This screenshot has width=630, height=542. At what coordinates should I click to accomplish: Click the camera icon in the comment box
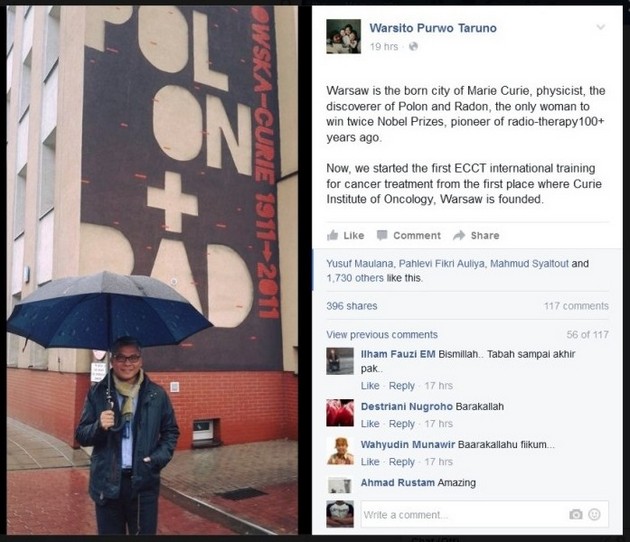point(576,514)
